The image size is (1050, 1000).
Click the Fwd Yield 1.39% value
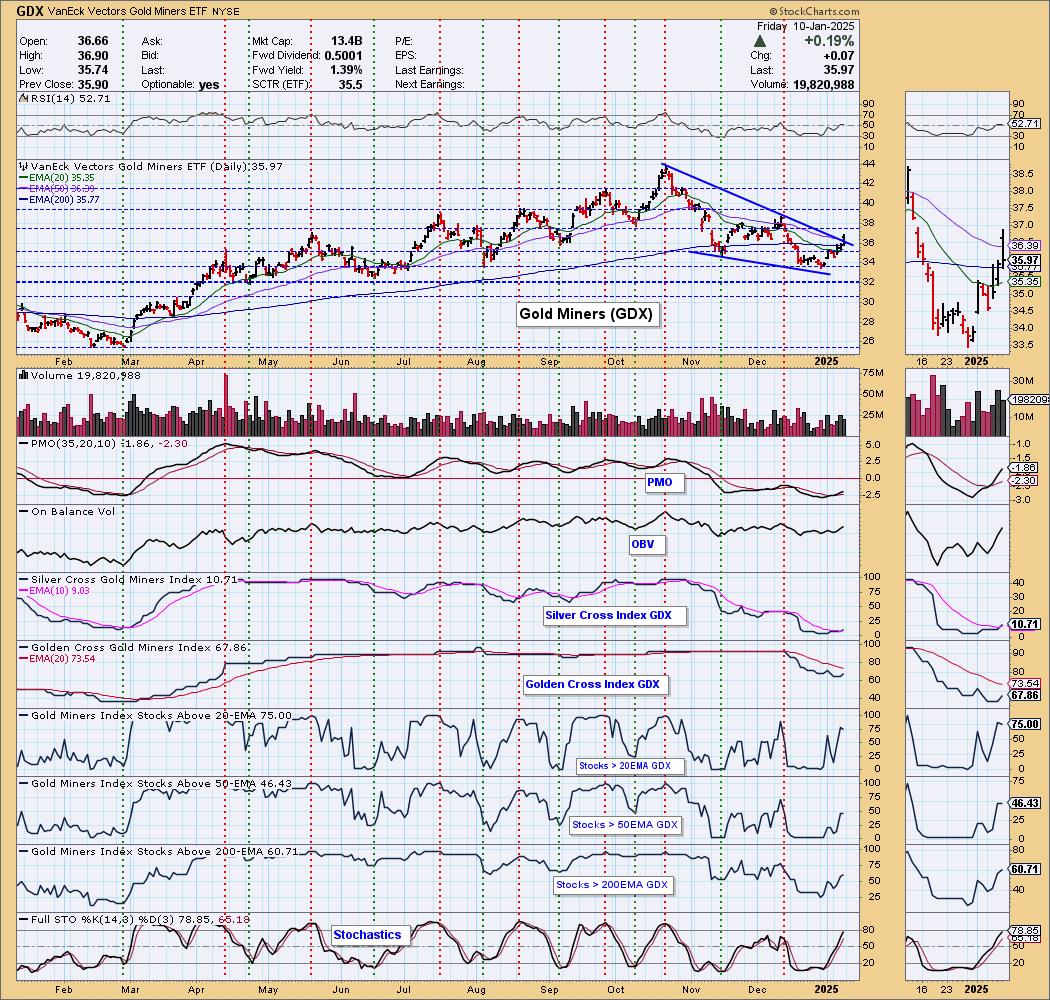point(346,70)
